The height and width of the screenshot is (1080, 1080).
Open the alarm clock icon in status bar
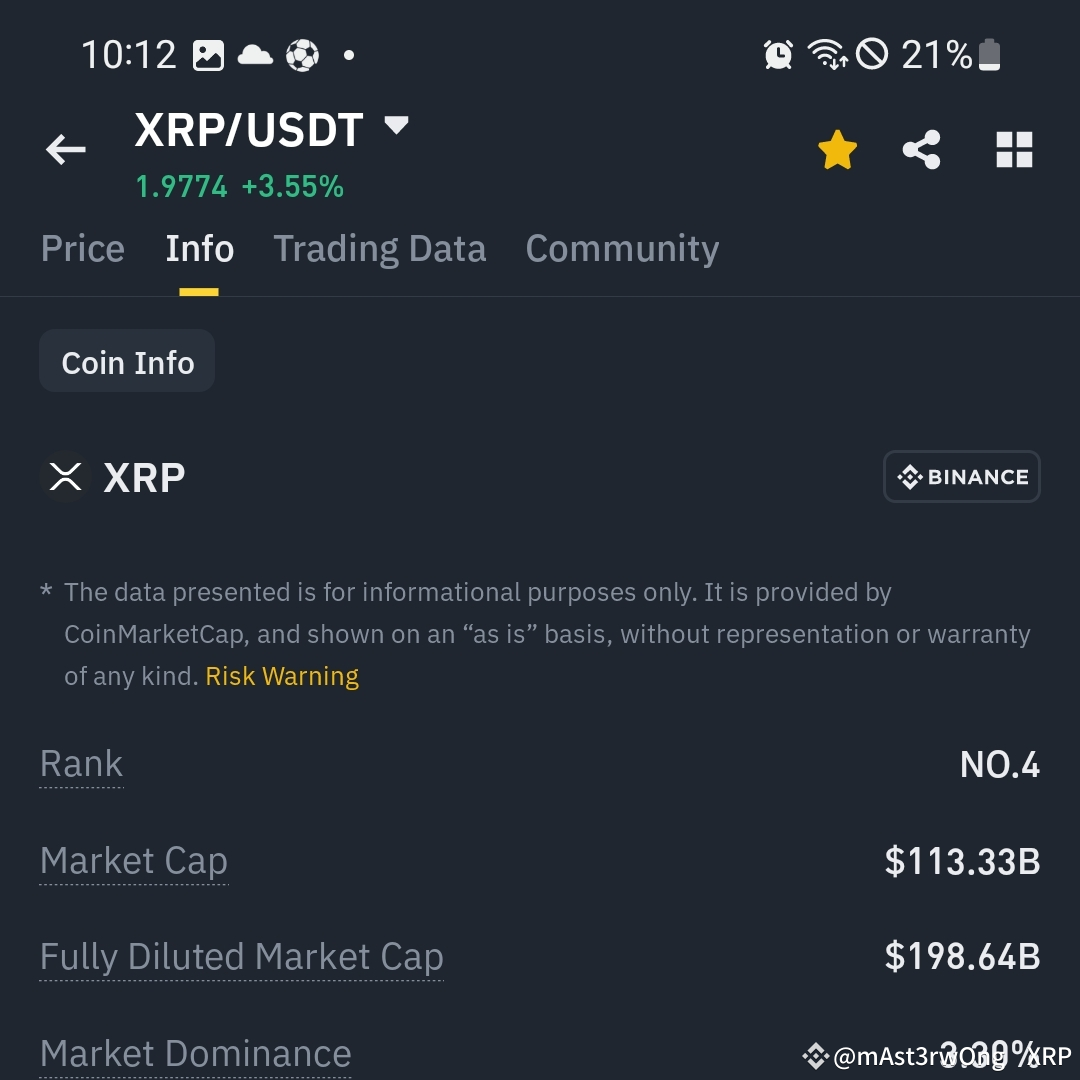pos(779,54)
